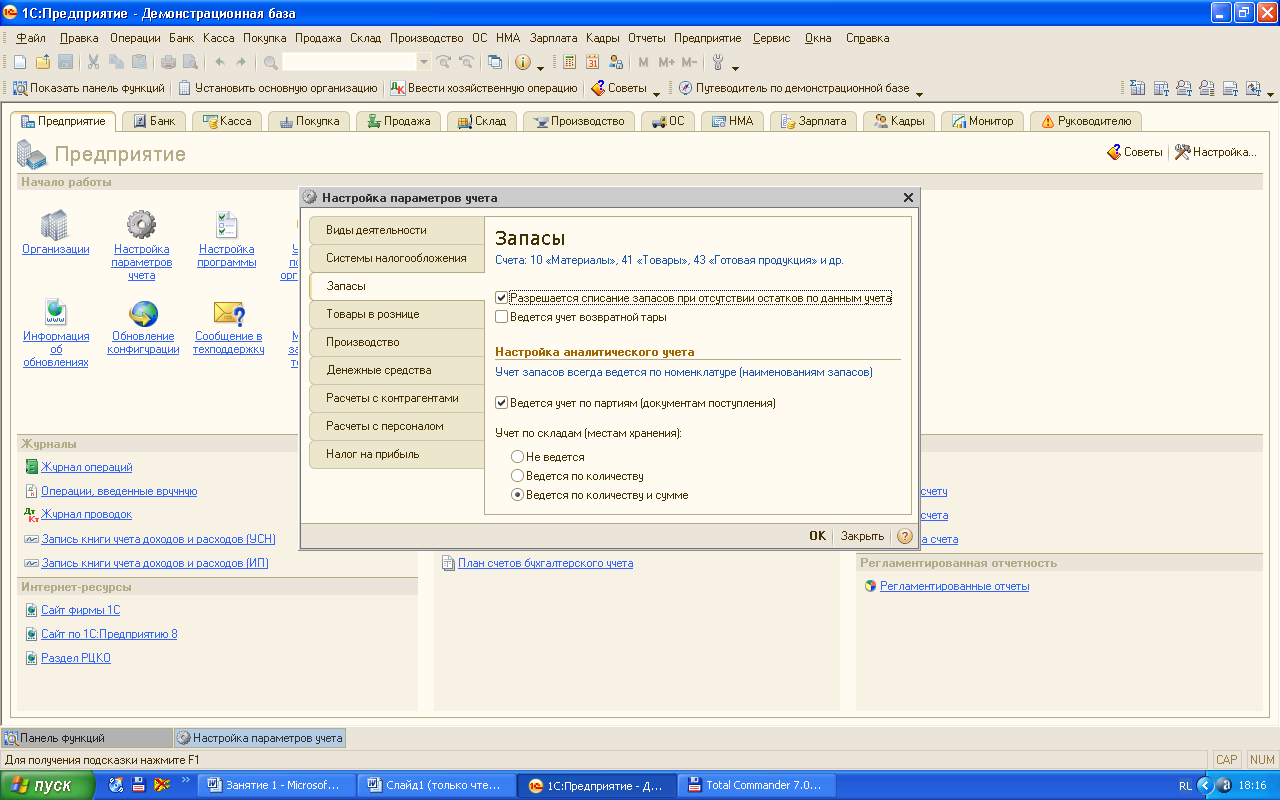1280x800 pixels.
Task: Select Производство settings section
Action: coord(397,342)
